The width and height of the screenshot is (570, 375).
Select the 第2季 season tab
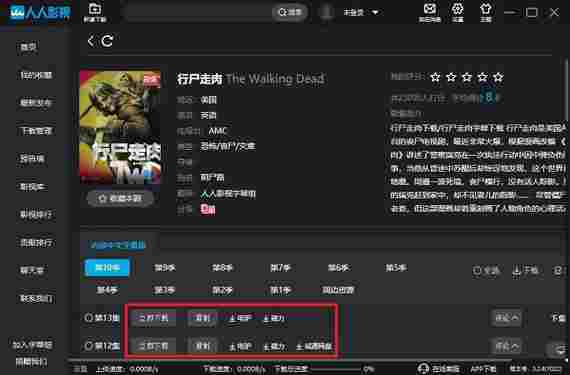click(222, 290)
